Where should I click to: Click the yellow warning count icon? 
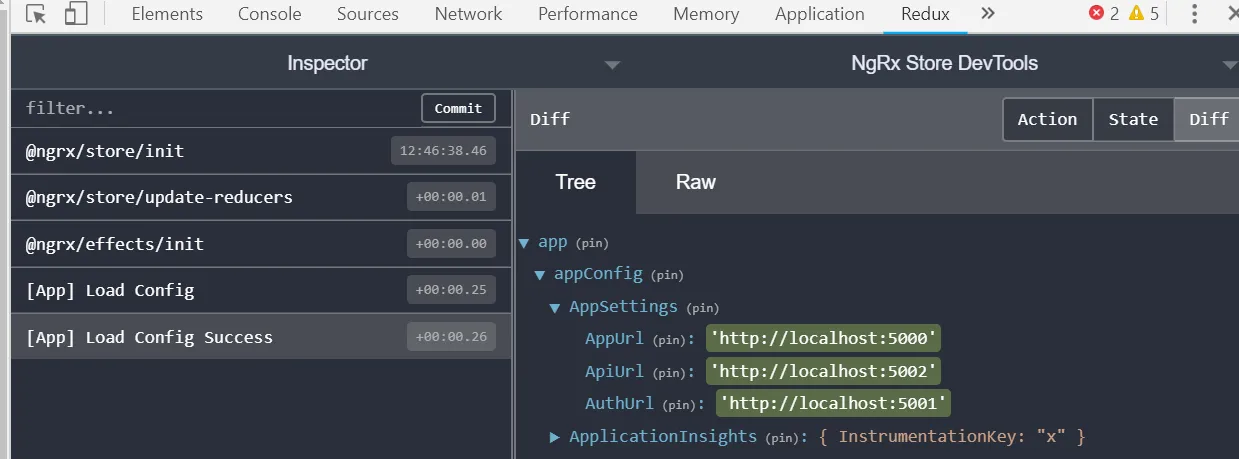coord(1136,14)
